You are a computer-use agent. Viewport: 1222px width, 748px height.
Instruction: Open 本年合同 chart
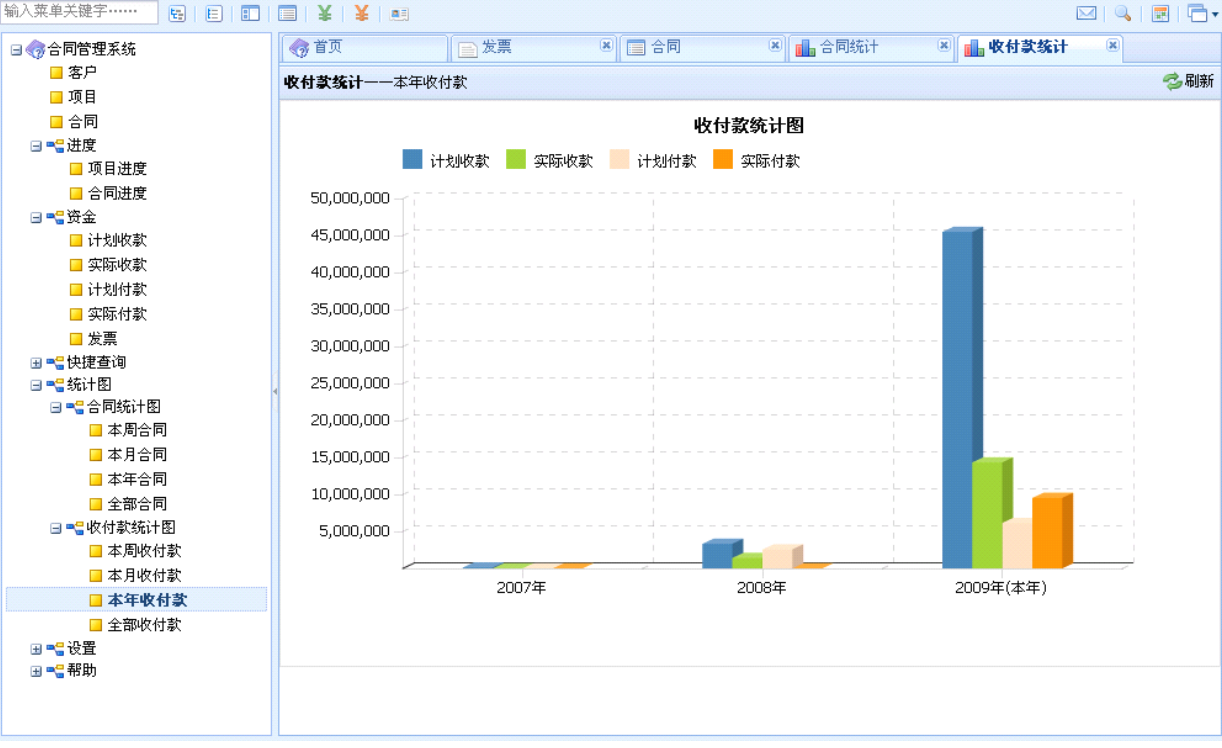click(x=137, y=479)
